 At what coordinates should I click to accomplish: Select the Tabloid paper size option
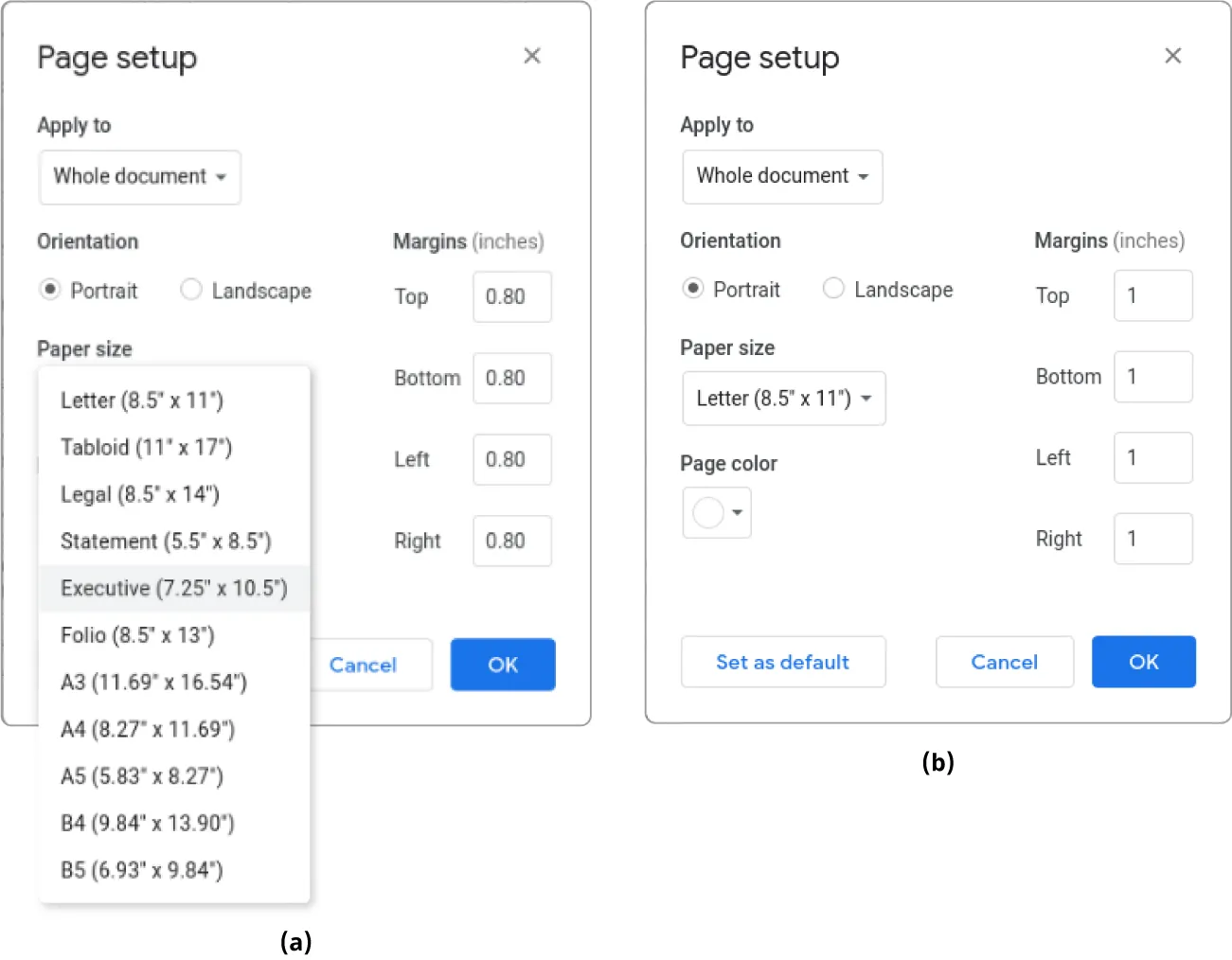click(146, 447)
